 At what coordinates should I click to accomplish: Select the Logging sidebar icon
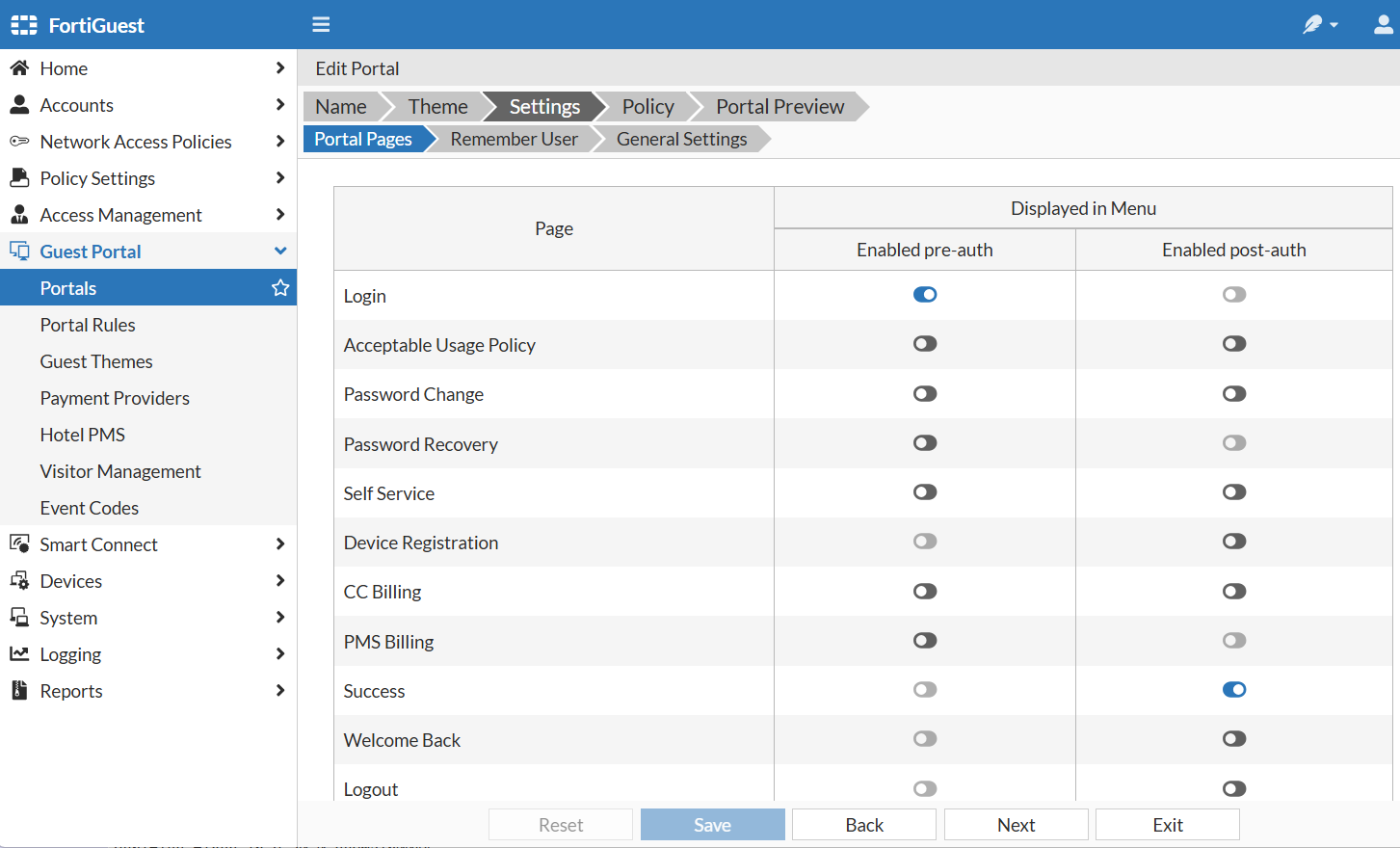click(x=20, y=653)
